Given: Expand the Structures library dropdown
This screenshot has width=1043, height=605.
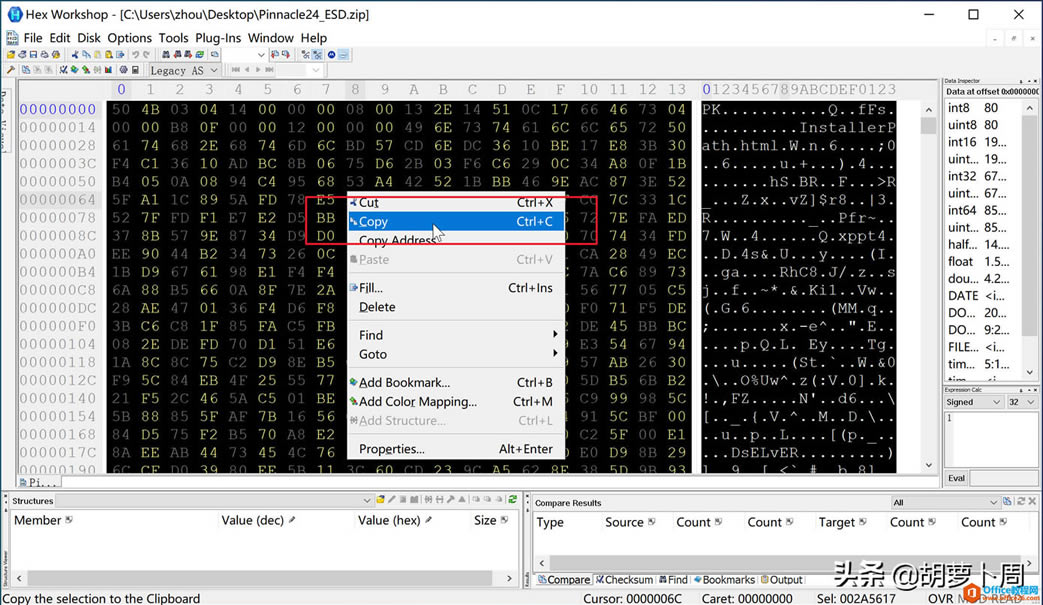Looking at the screenshot, I should 366,501.
